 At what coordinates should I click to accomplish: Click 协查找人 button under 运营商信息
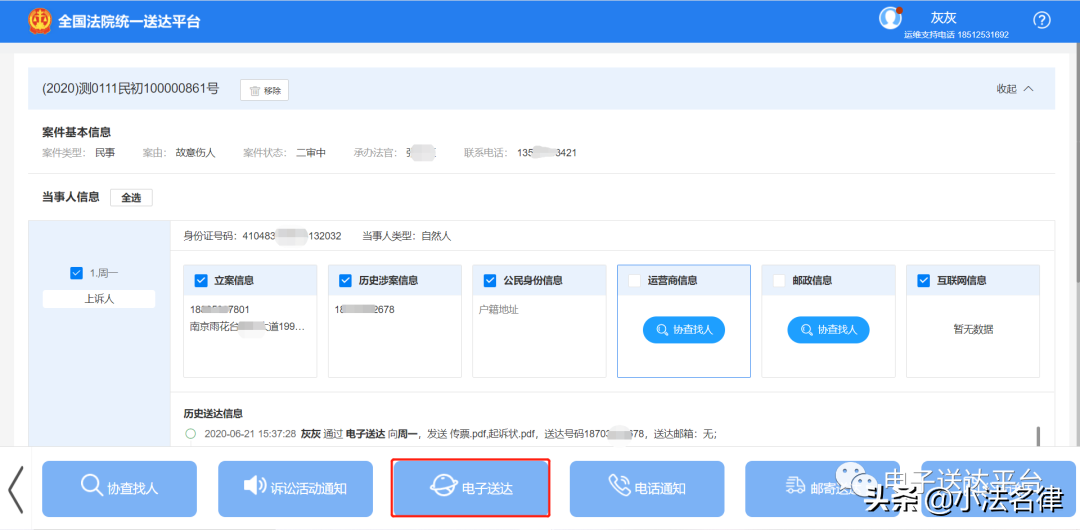(684, 330)
